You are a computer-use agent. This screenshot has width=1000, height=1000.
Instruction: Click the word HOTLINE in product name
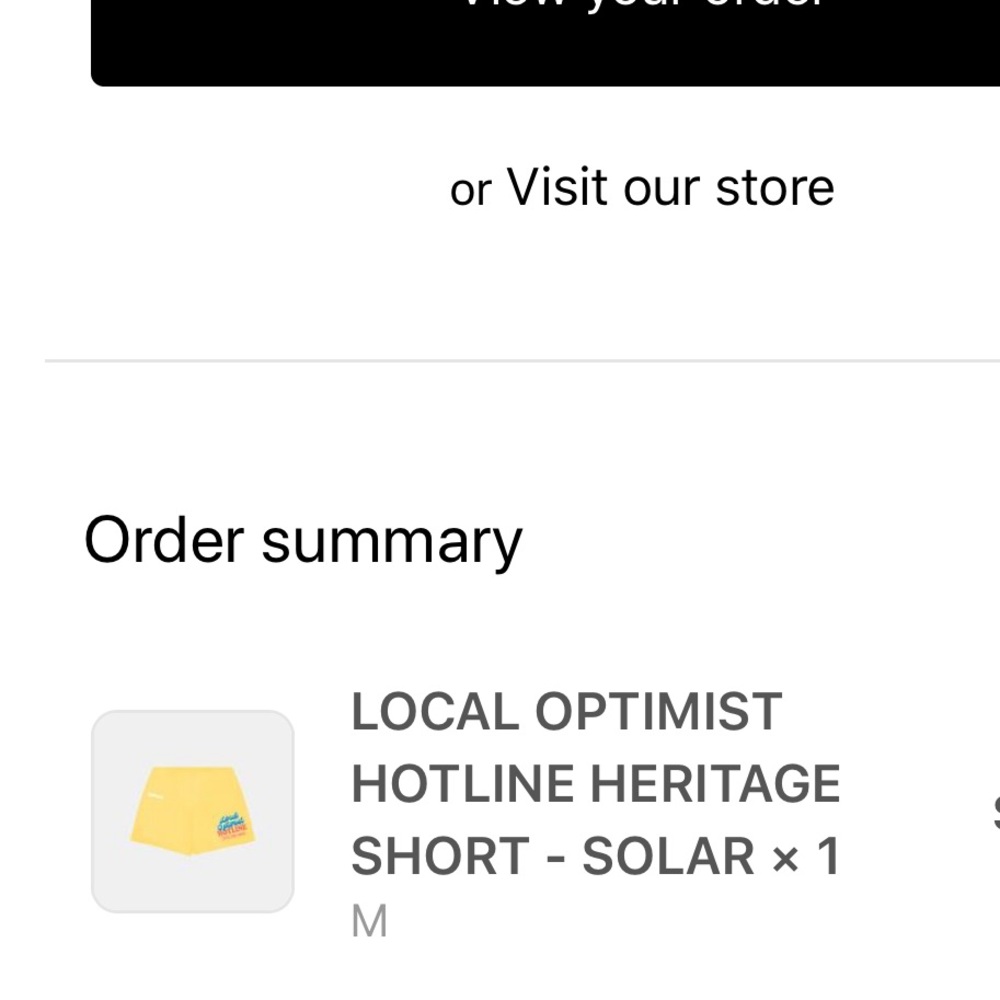[461, 784]
